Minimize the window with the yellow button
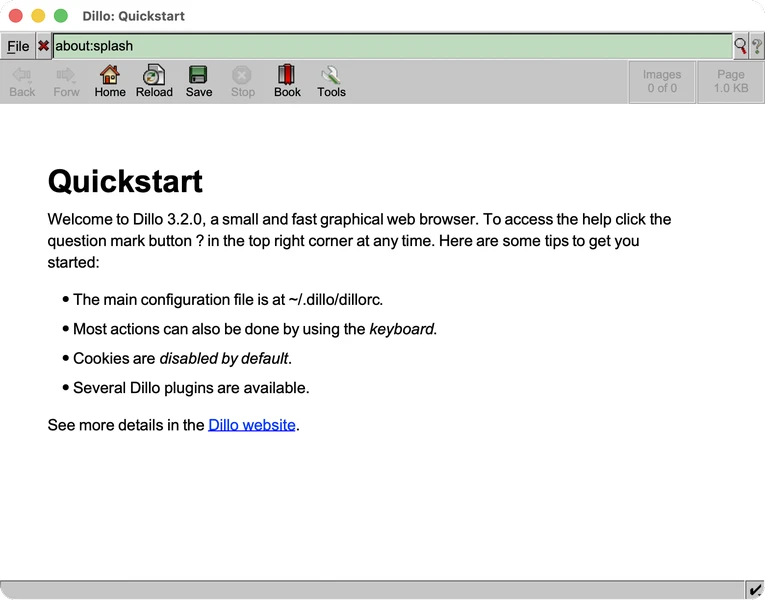765x600 pixels. point(38,16)
